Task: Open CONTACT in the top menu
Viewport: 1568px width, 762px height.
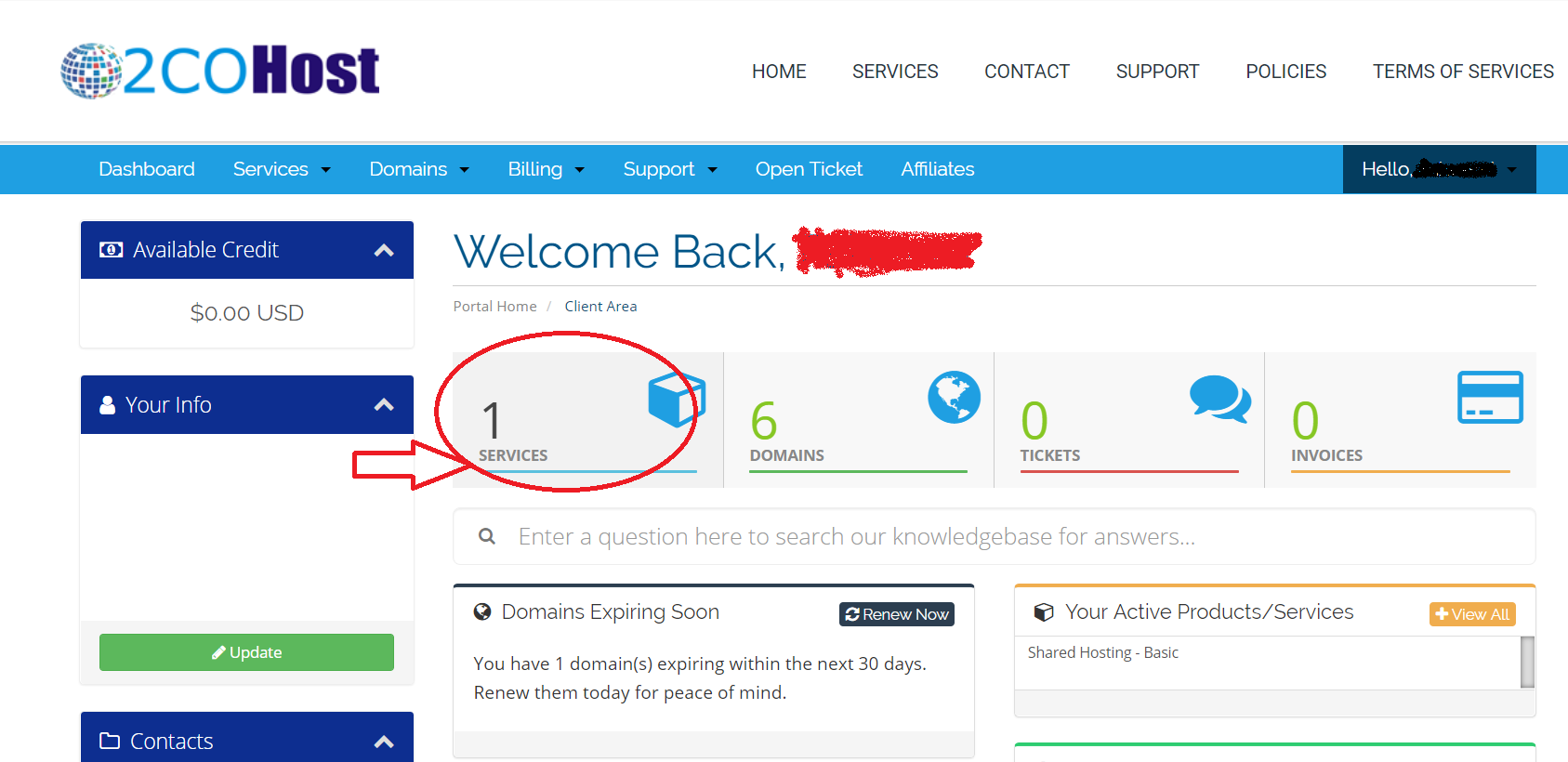Action: tap(1027, 72)
